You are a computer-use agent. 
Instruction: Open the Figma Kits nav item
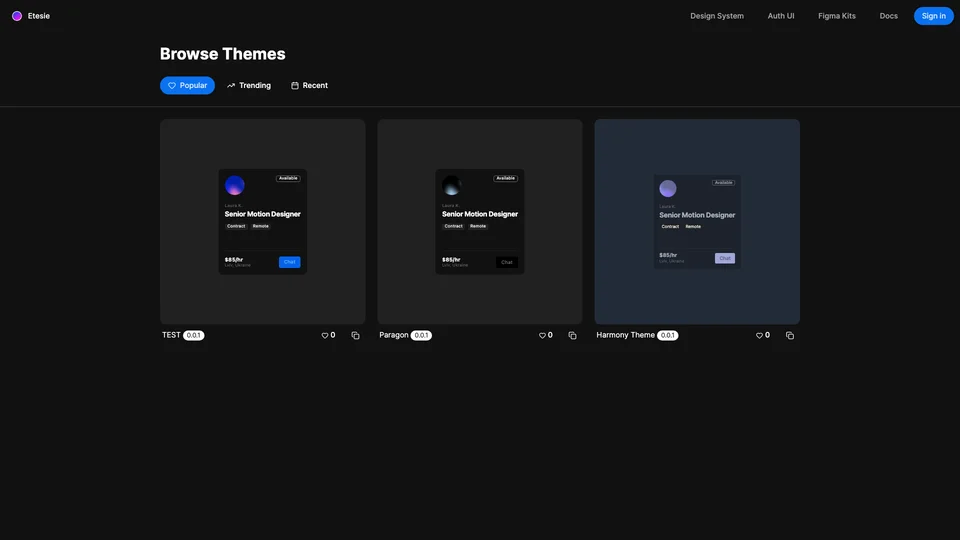click(837, 16)
